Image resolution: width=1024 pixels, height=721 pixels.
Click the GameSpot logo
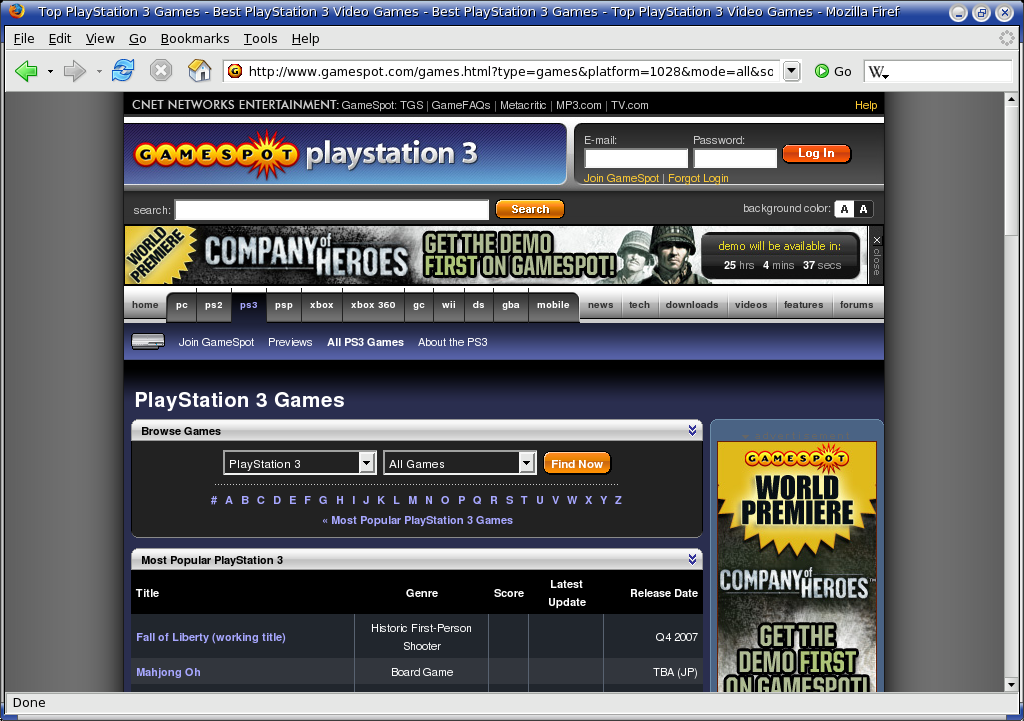tap(216, 155)
